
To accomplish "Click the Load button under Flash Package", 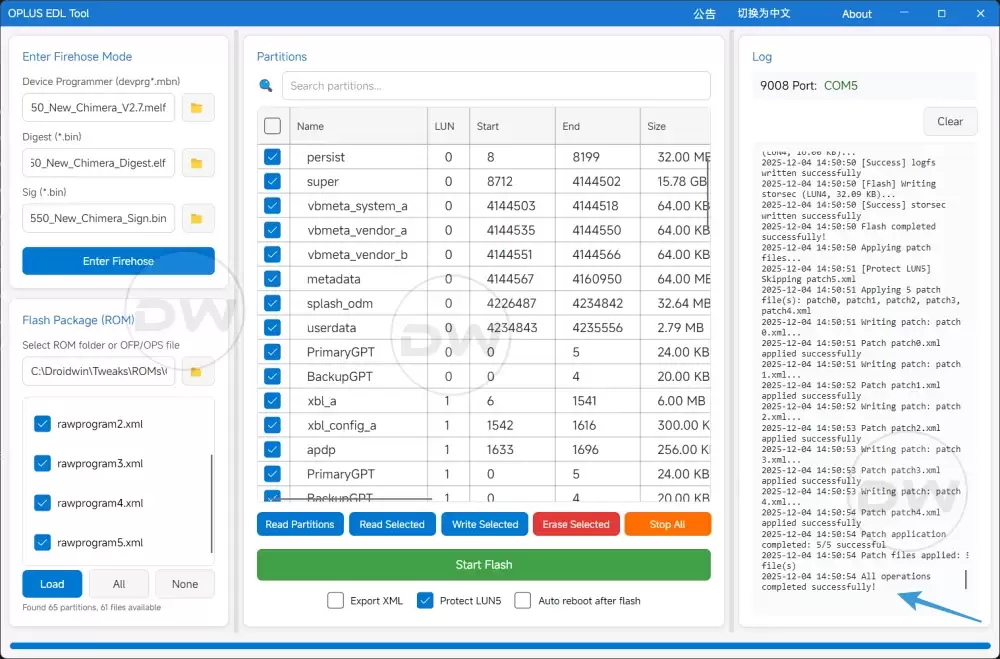I will (51, 583).
